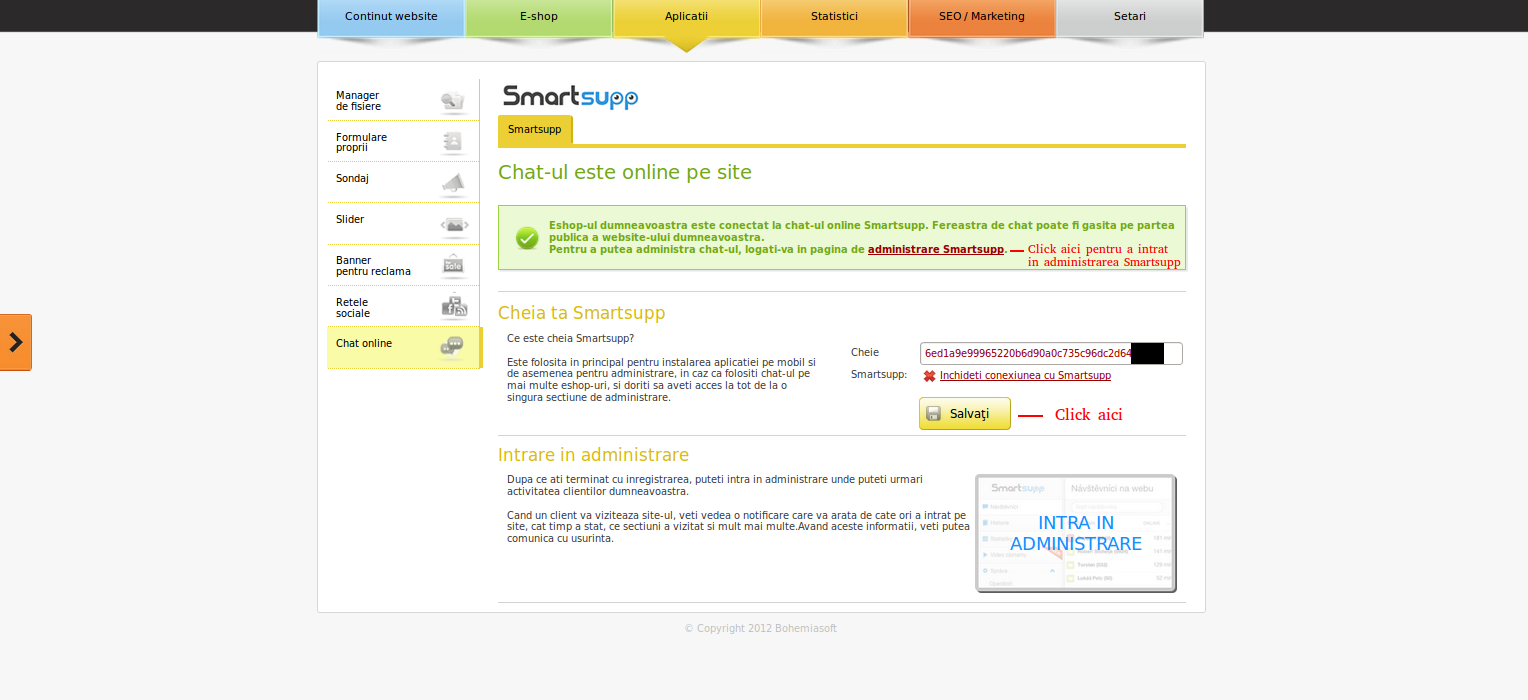The width and height of the screenshot is (1528, 700).
Task: Go to Retele sociale in sidebar
Action: (x=403, y=306)
